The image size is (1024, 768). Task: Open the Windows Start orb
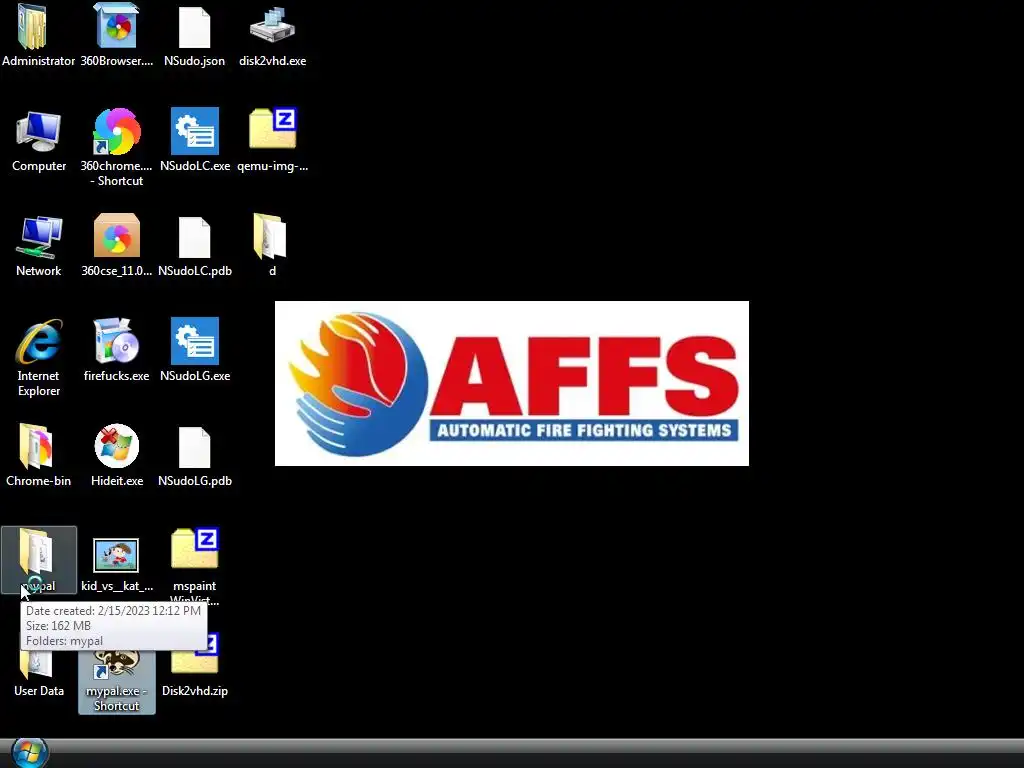[30, 752]
